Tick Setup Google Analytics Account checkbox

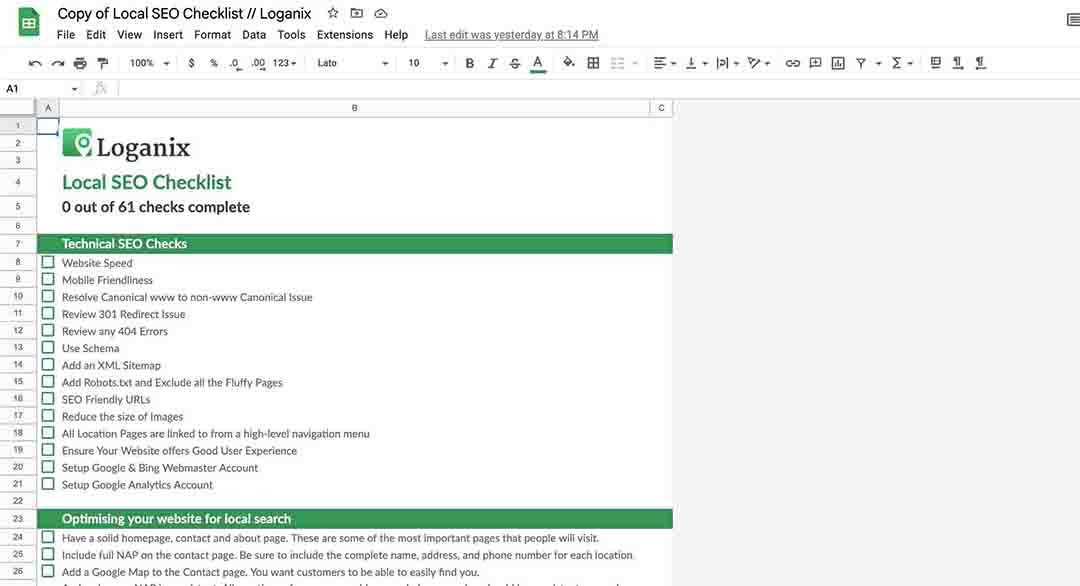coord(48,484)
